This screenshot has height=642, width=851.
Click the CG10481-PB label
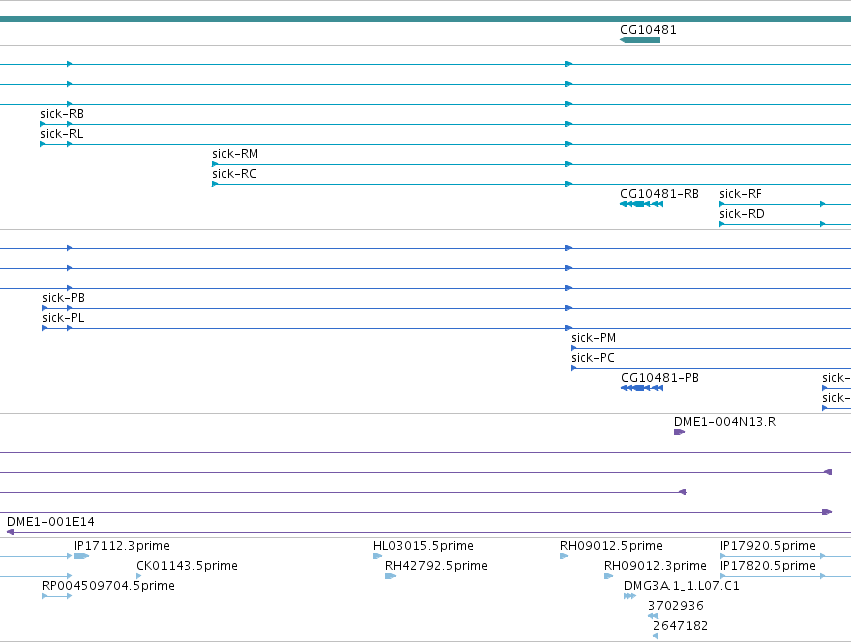click(x=660, y=378)
